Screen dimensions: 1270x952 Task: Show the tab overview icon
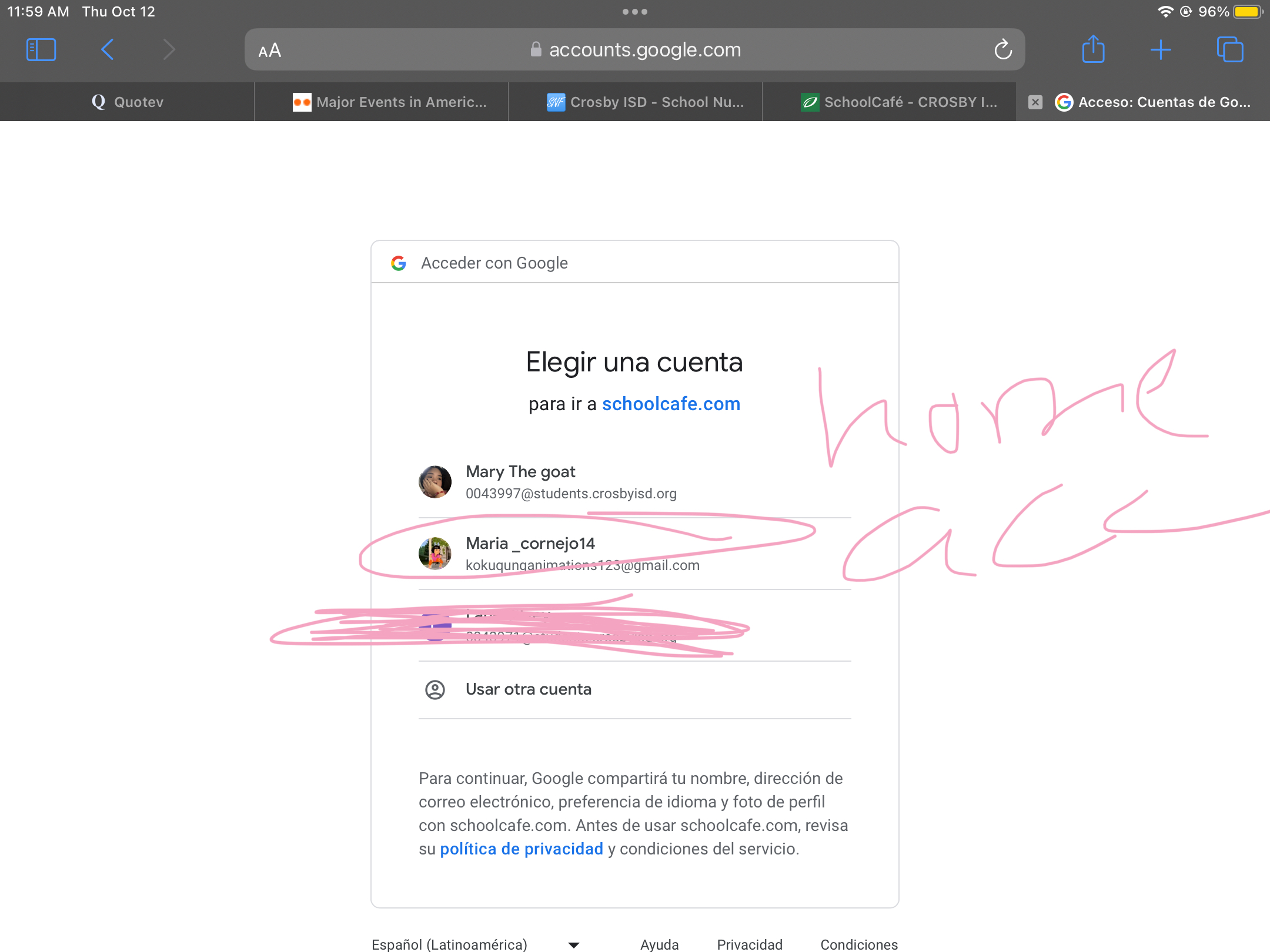click(x=1229, y=50)
